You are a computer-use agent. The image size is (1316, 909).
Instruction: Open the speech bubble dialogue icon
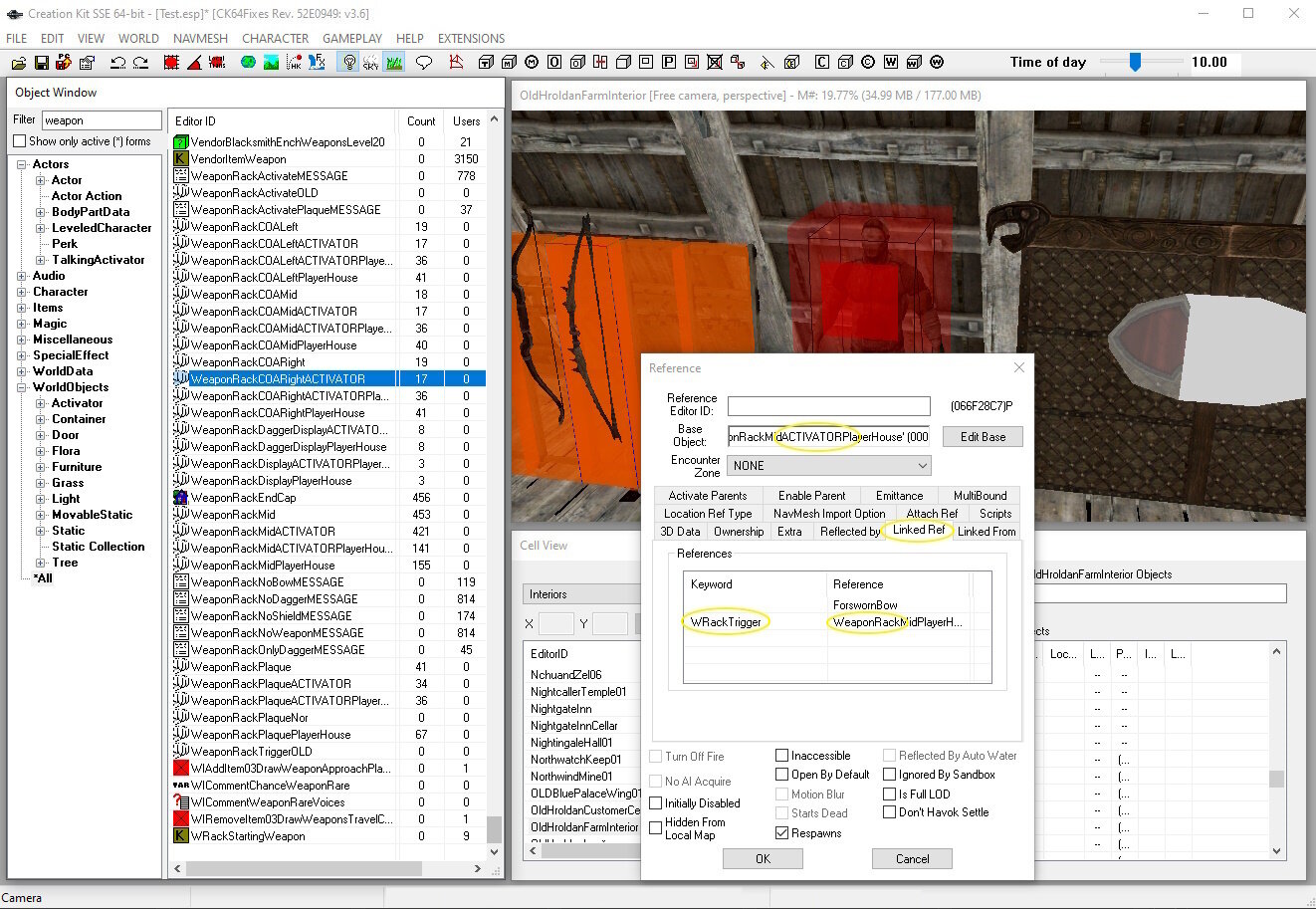423,63
